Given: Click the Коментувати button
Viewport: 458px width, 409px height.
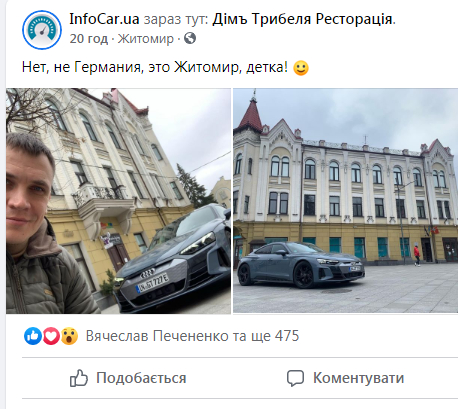Looking at the screenshot, I should point(345,378).
